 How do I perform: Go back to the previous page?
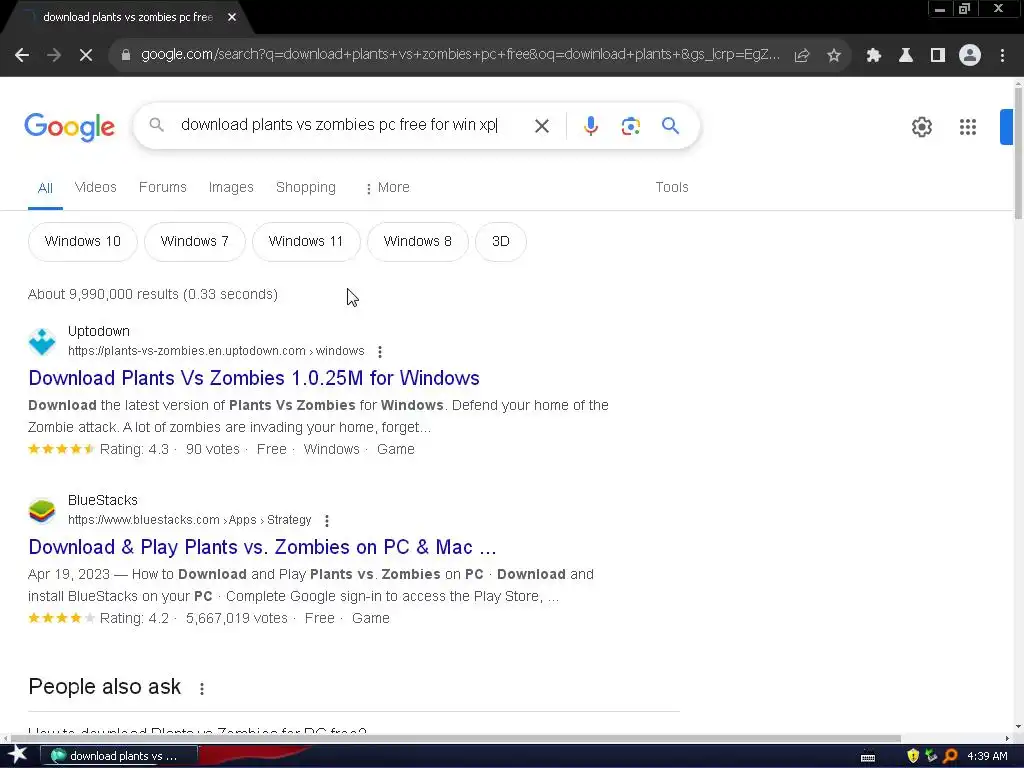click(22, 55)
